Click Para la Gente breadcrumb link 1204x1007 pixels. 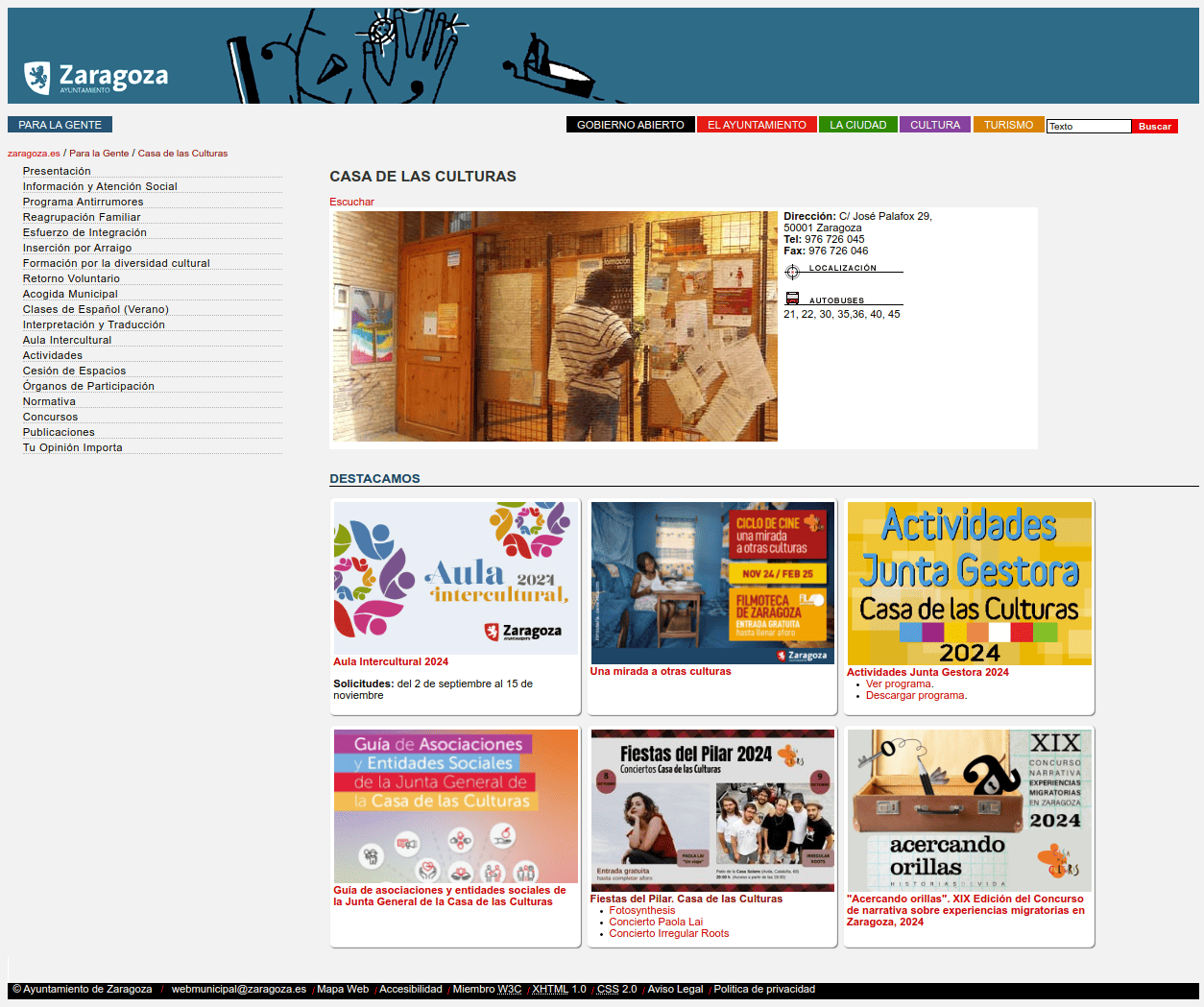point(99,154)
